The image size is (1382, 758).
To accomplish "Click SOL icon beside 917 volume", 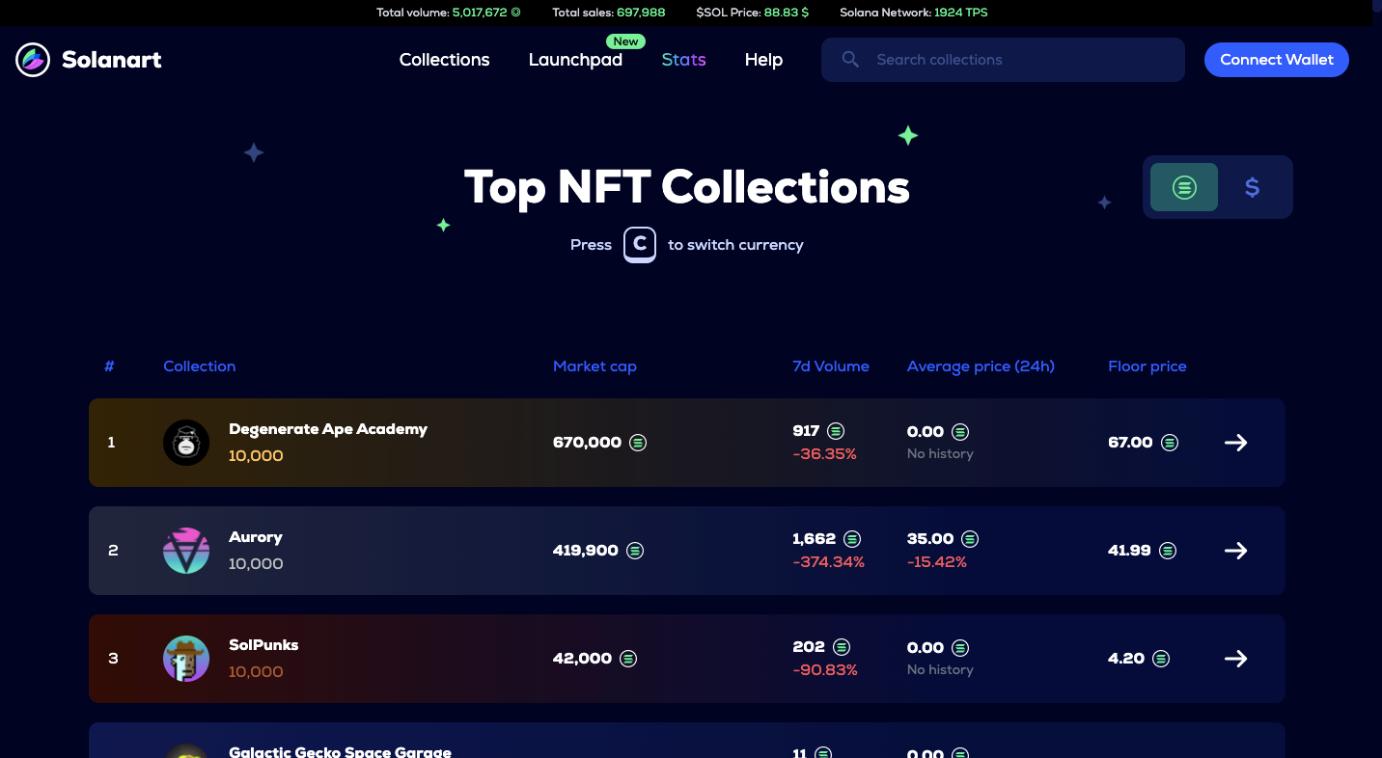I will (x=836, y=431).
